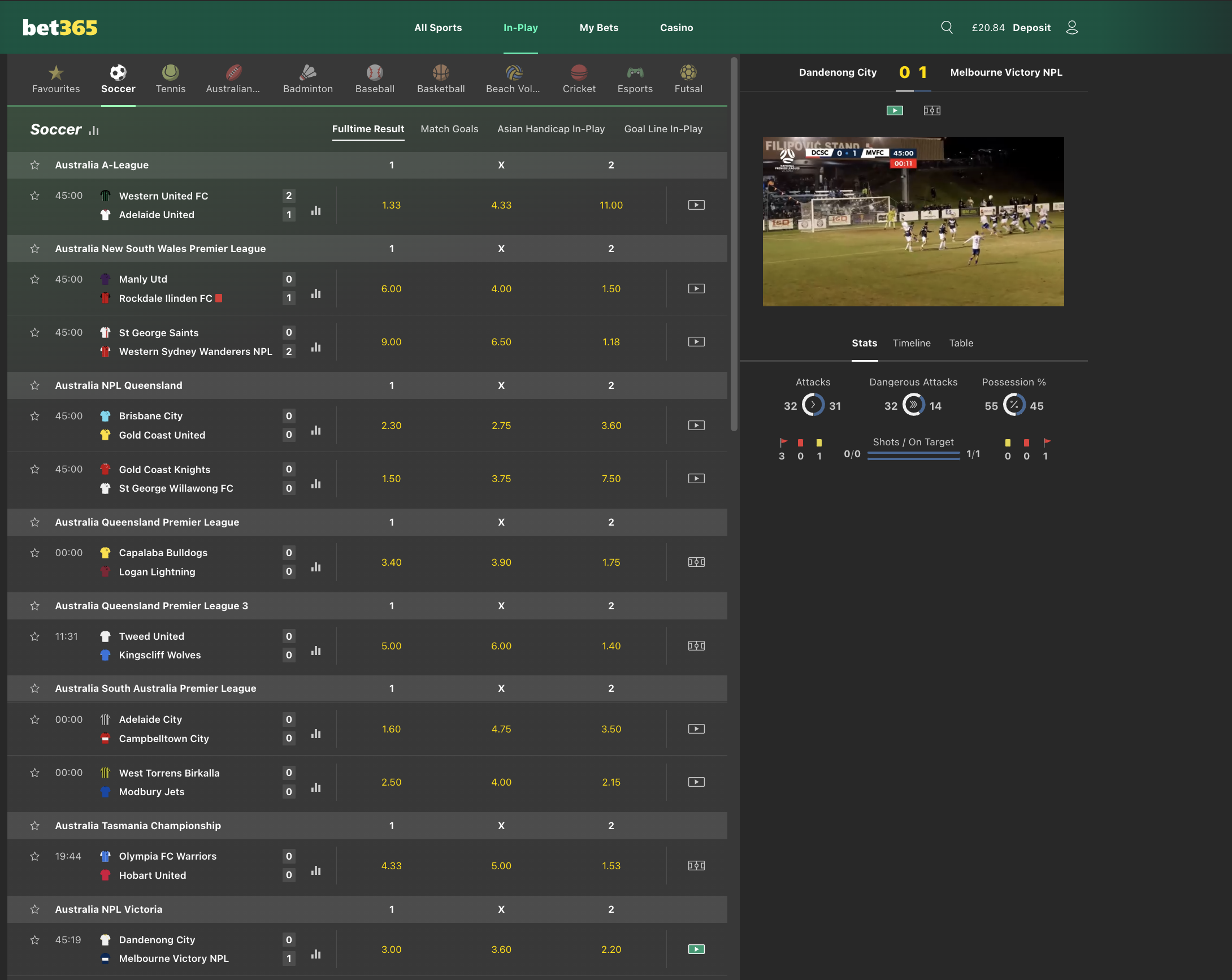Favourite the Western United FC match

35,196
